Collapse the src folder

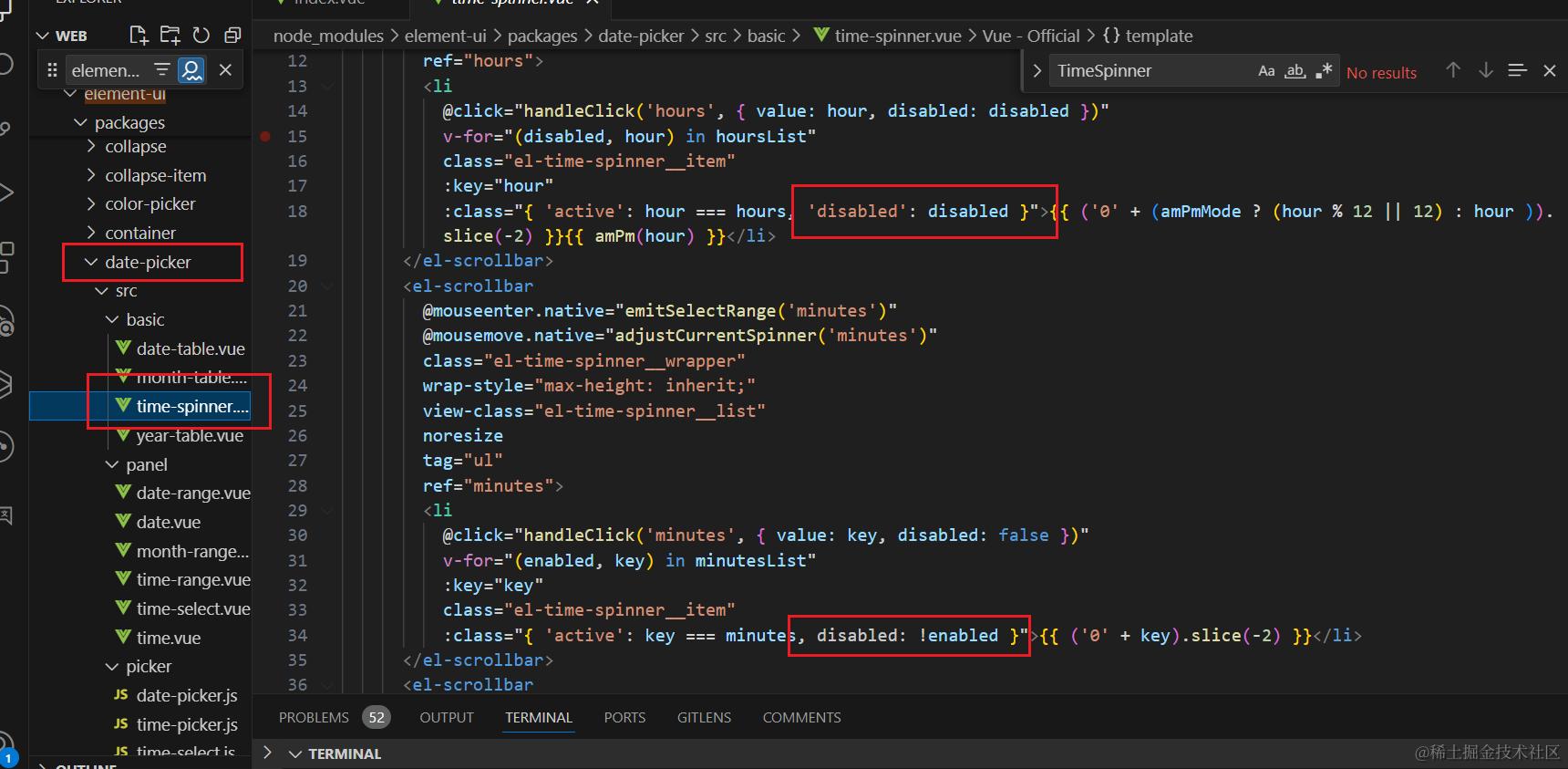(102, 291)
